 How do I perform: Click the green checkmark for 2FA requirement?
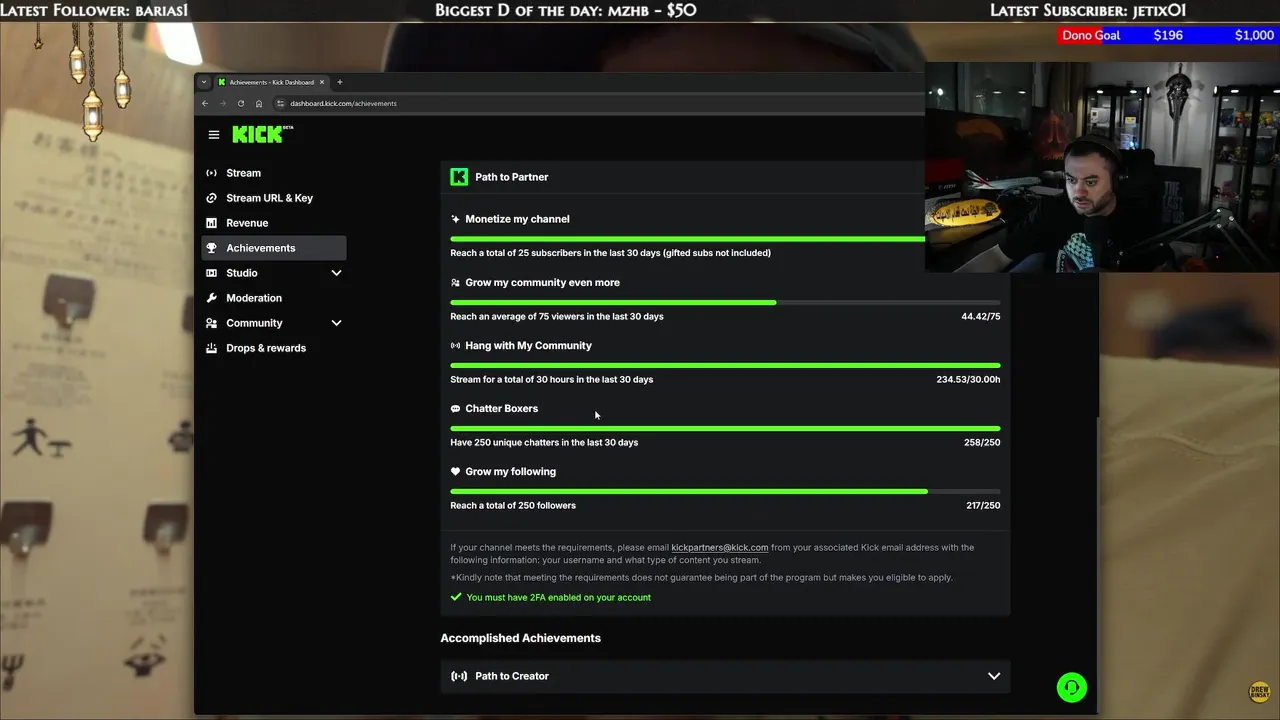tap(456, 597)
